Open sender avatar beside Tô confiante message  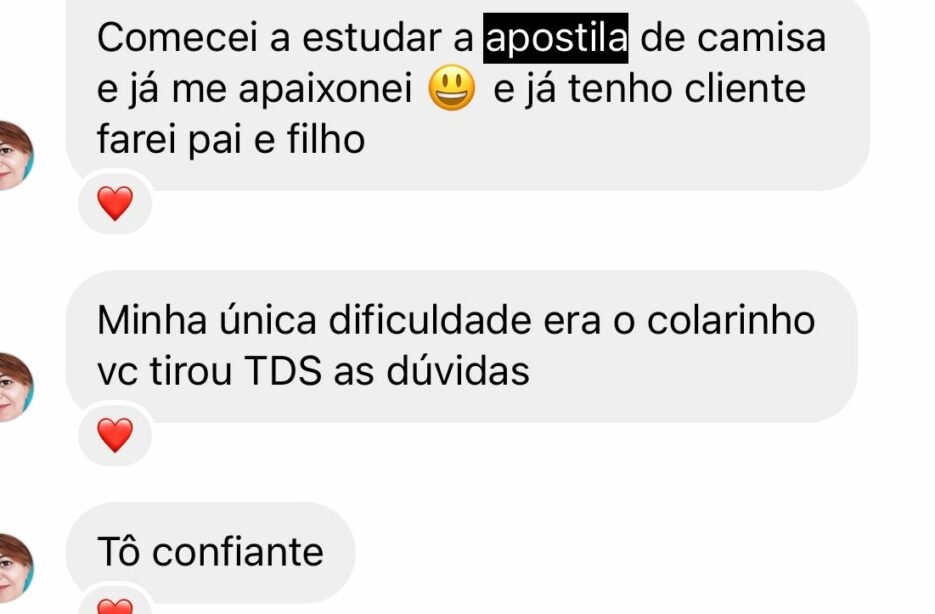coord(15,568)
